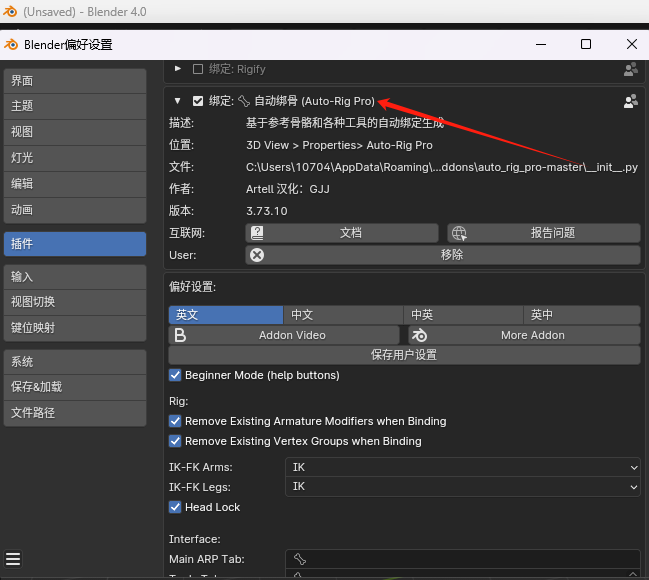Expand the Rigify addon details
The image size is (649, 580).
coord(178,69)
